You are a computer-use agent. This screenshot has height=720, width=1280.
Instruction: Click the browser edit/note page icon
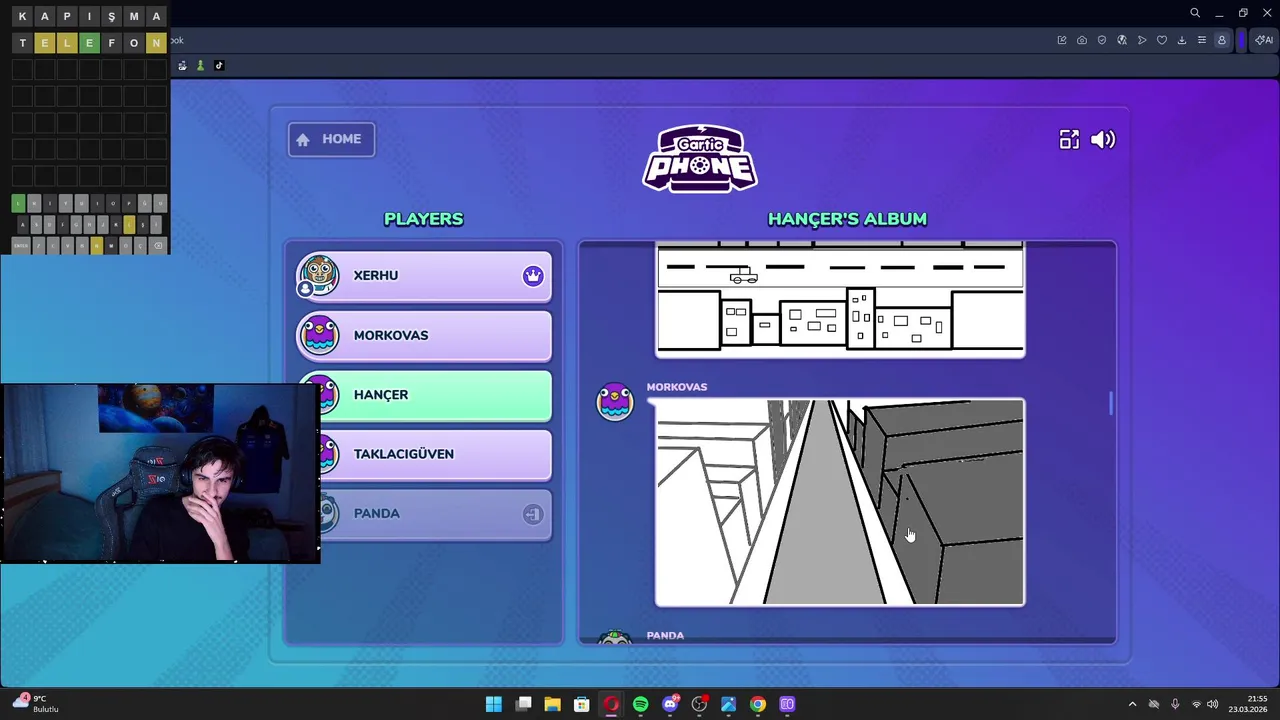coord(1062,40)
